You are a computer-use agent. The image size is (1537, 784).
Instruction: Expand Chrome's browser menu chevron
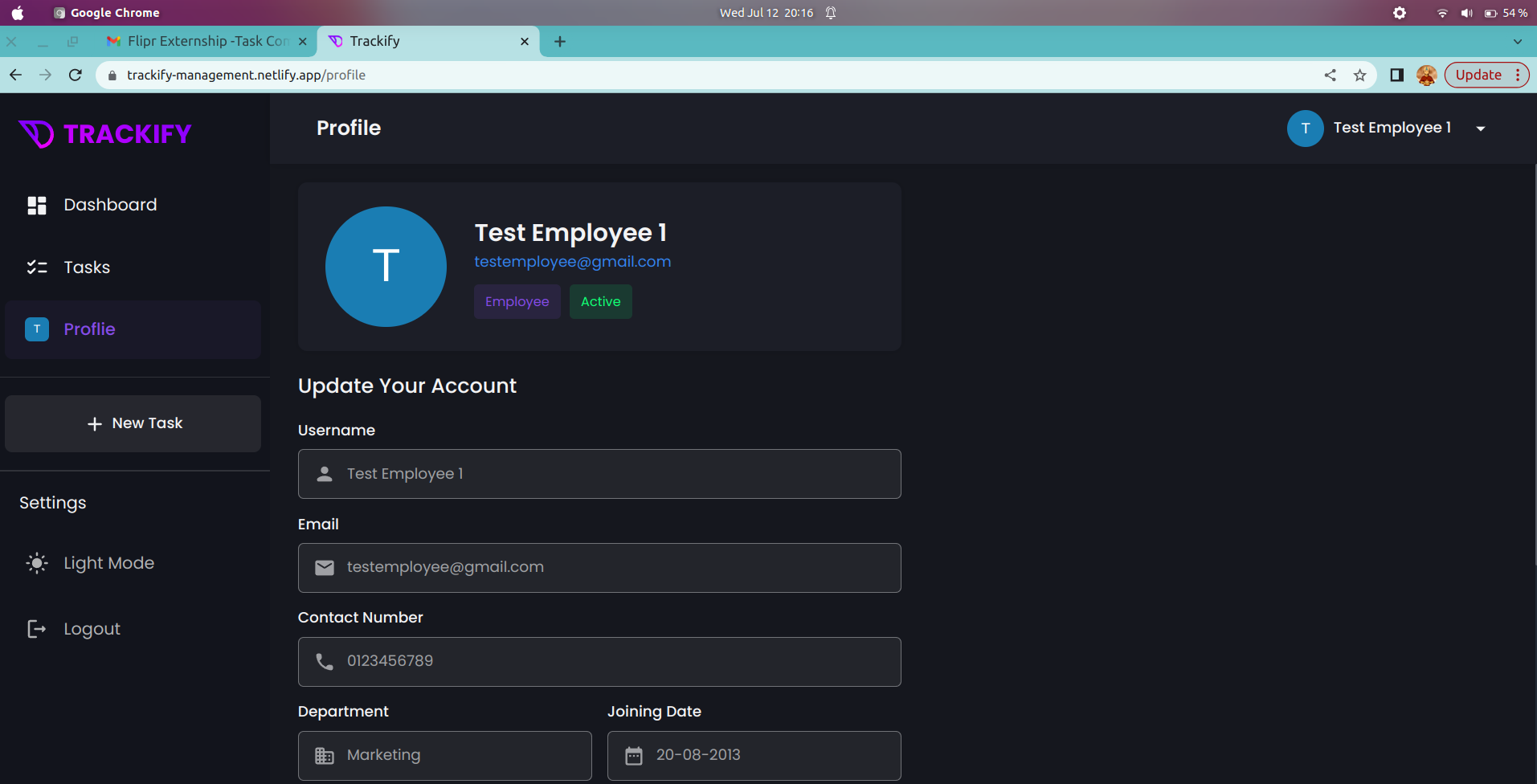pos(1519,41)
